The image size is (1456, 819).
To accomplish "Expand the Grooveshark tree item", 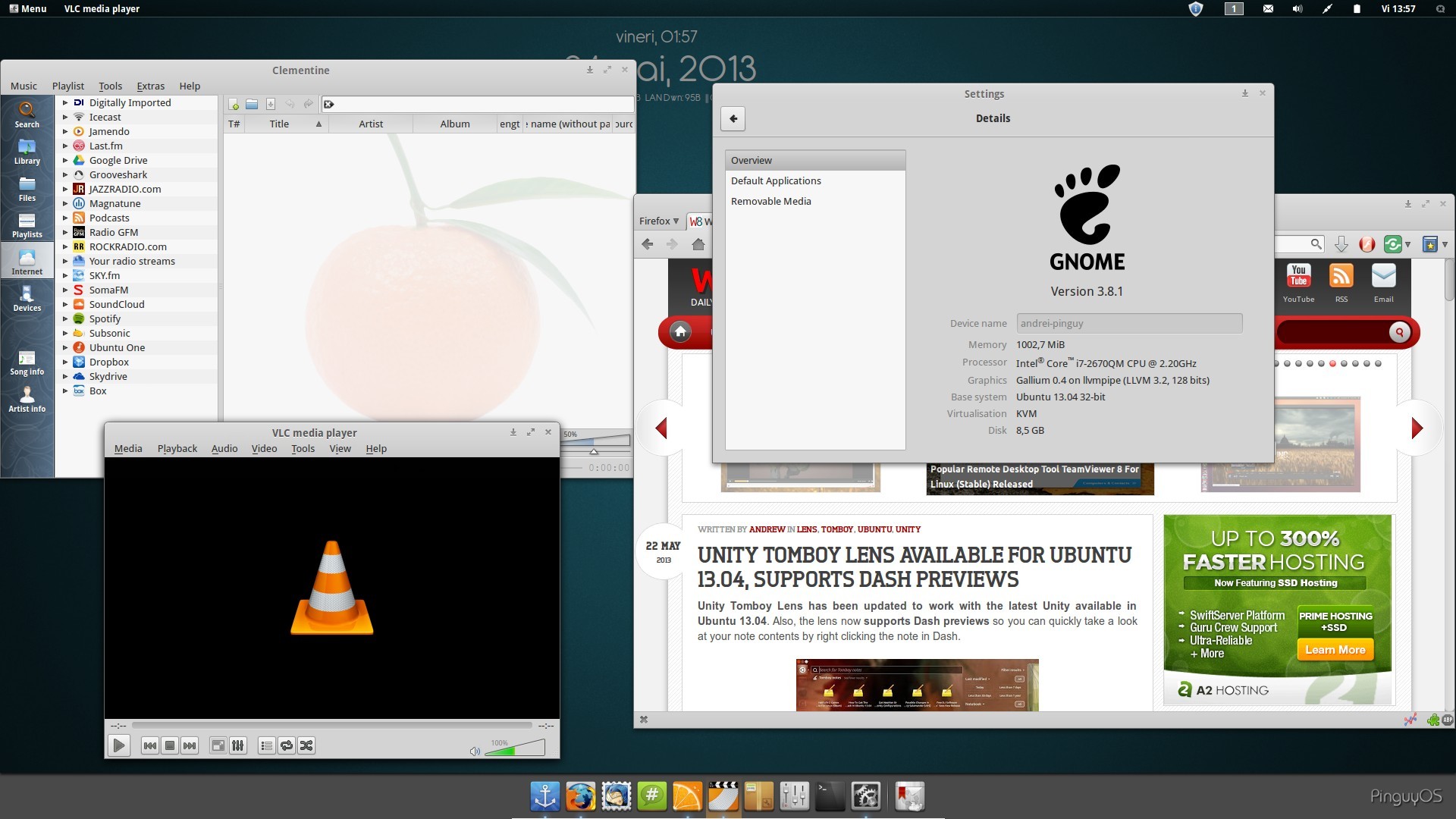I will [65, 174].
